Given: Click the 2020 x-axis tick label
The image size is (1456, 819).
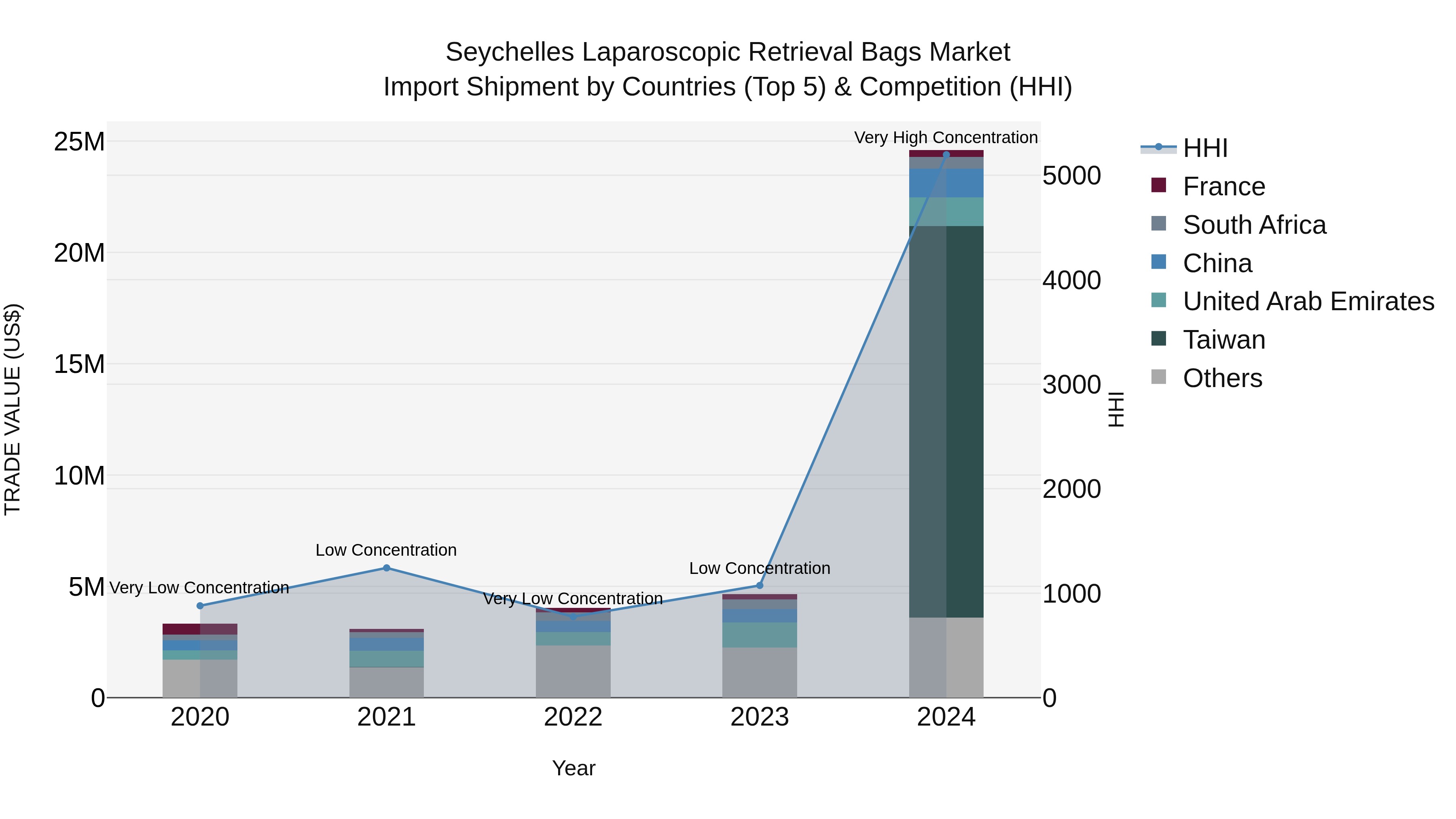Looking at the screenshot, I should pyautogui.click(x=200, y=717).
